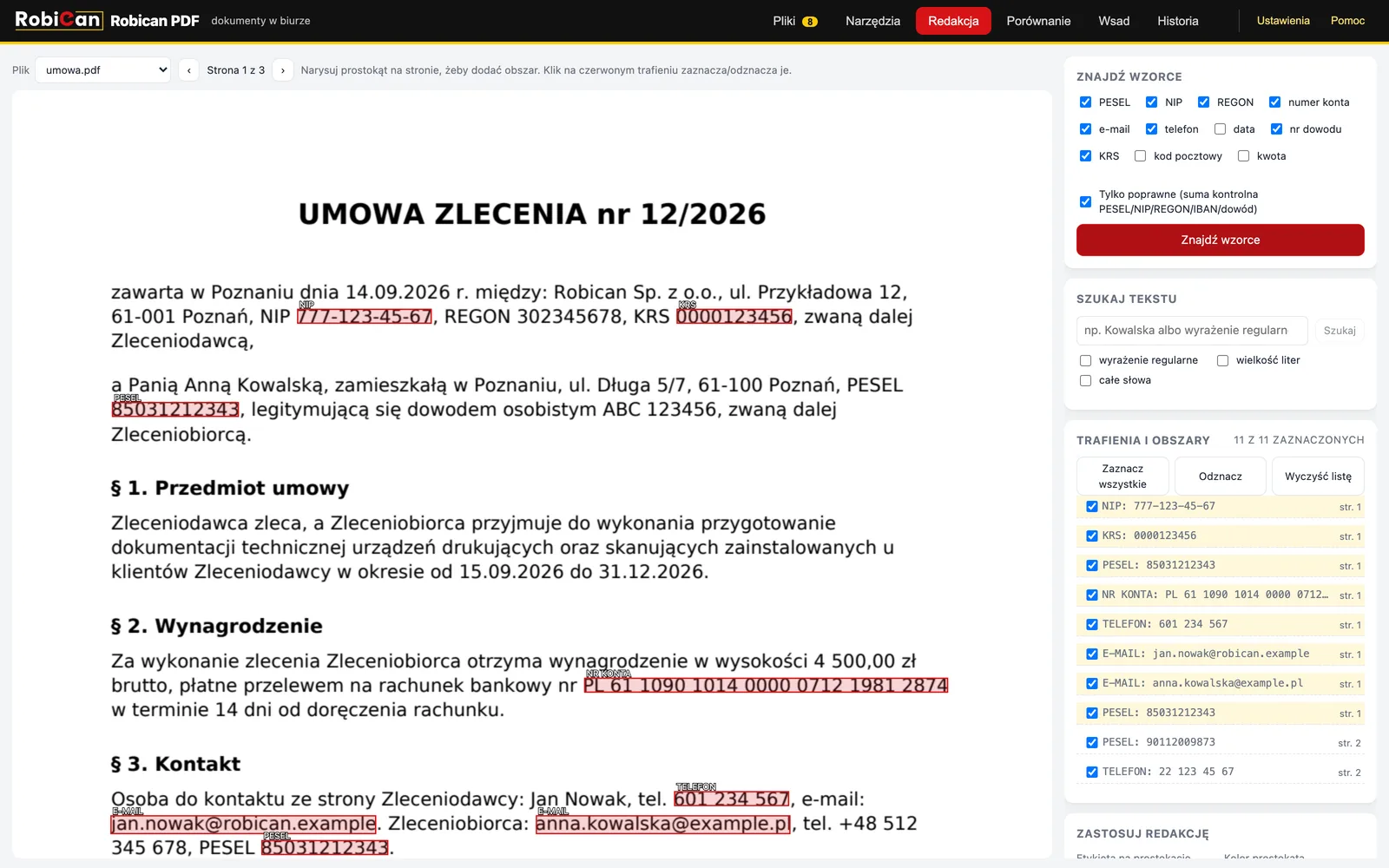Toggle the nr dowodu checkbox
1389x868 pixels.
pos(1276,129)
